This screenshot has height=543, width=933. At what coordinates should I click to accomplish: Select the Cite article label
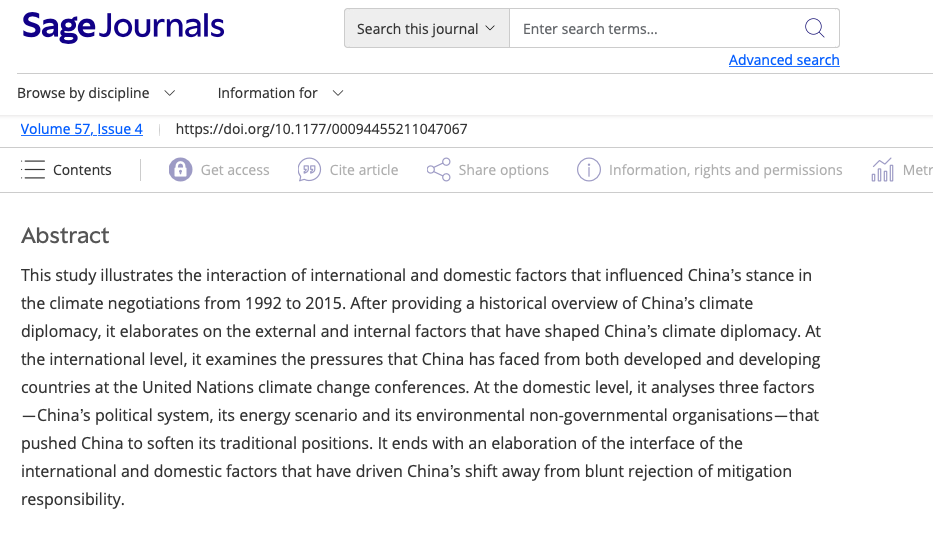click(x=364, y=170)
